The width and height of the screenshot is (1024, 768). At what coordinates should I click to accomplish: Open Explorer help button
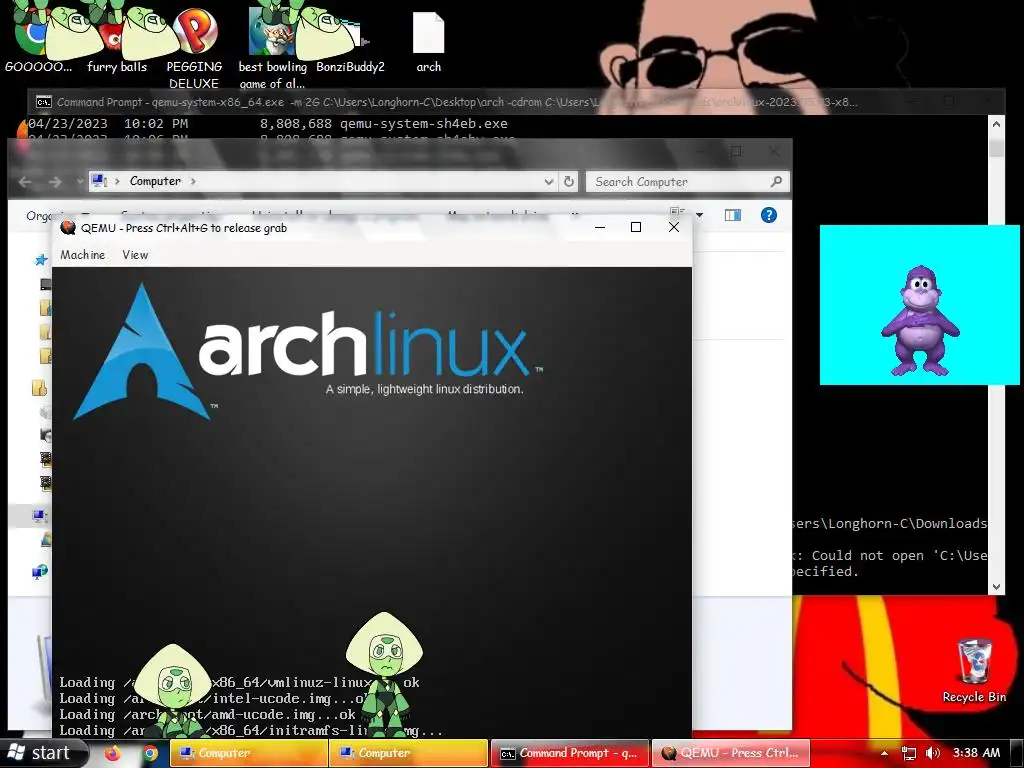pyautogui.click(x=769, y=215)
